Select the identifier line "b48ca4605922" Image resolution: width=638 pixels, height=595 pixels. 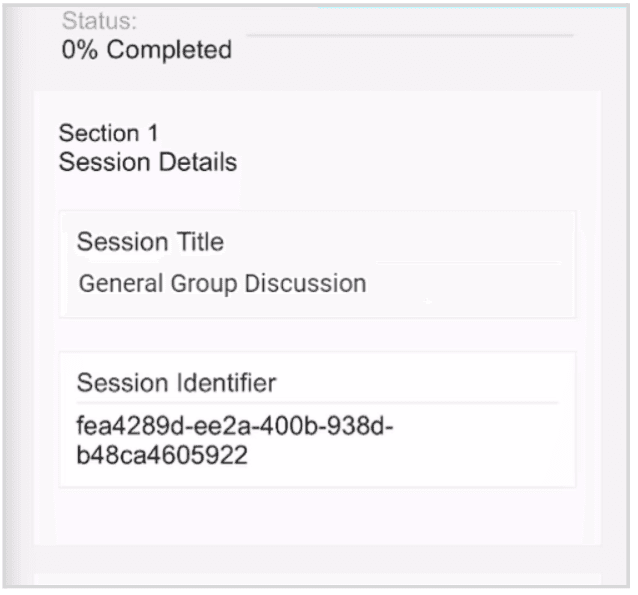click(162, 455)
